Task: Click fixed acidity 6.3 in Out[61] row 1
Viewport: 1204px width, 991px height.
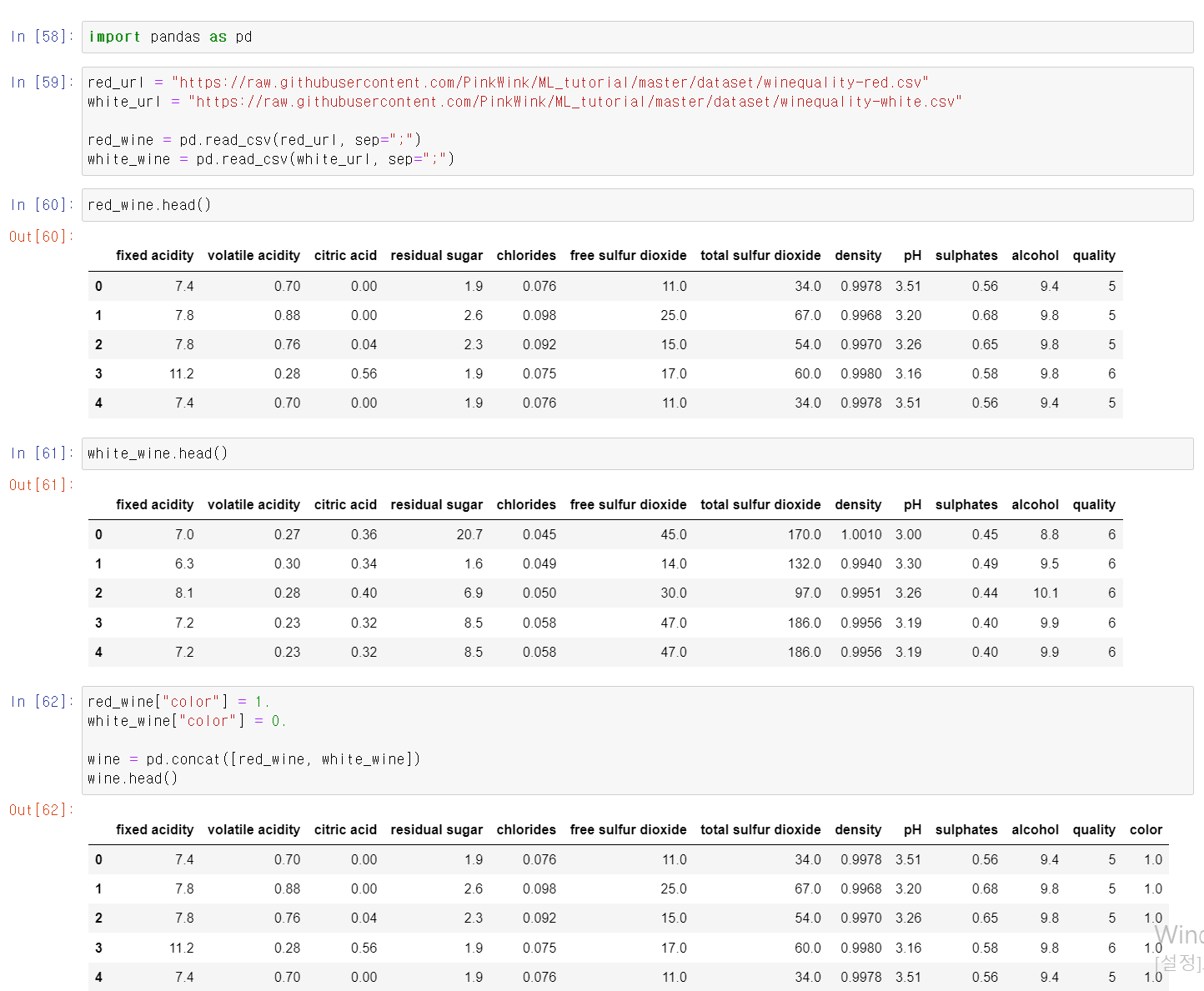Action: 184,563
